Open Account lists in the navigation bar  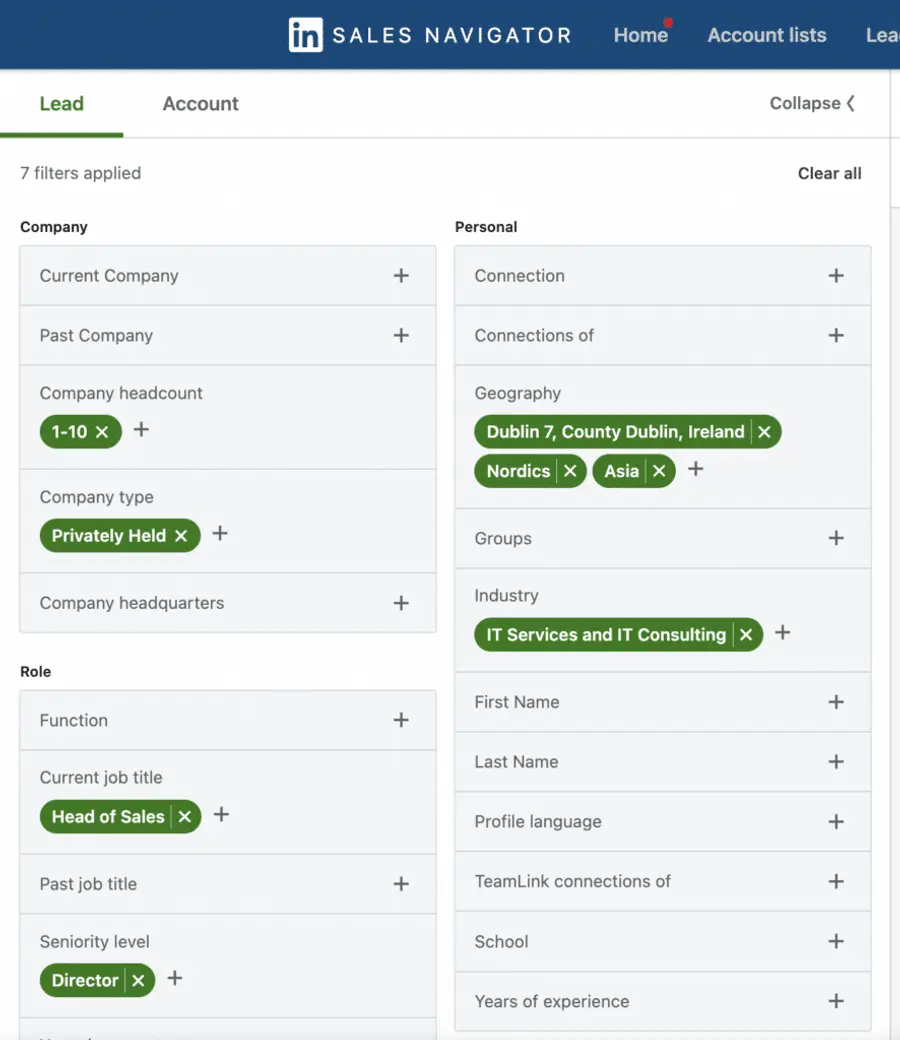(766, 35)
